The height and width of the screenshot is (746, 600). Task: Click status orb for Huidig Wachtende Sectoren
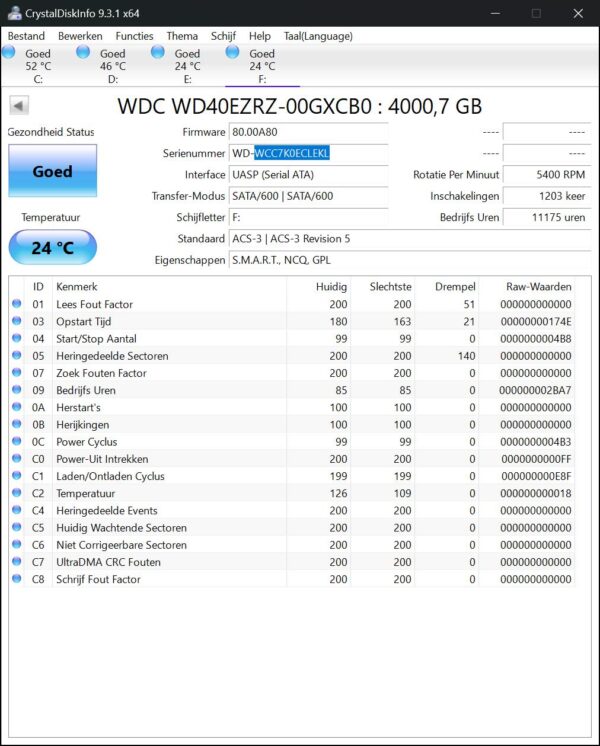pos(17,527)
